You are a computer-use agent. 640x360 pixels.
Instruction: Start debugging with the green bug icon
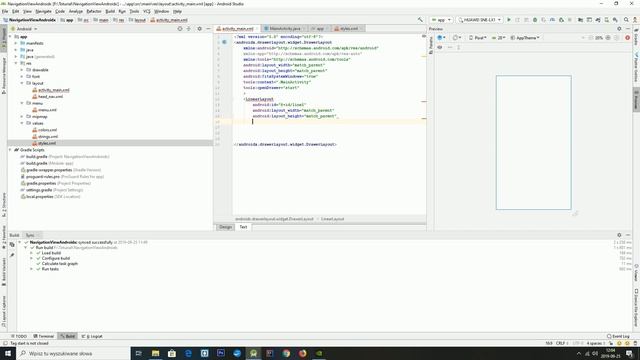[x=535, y=20]
